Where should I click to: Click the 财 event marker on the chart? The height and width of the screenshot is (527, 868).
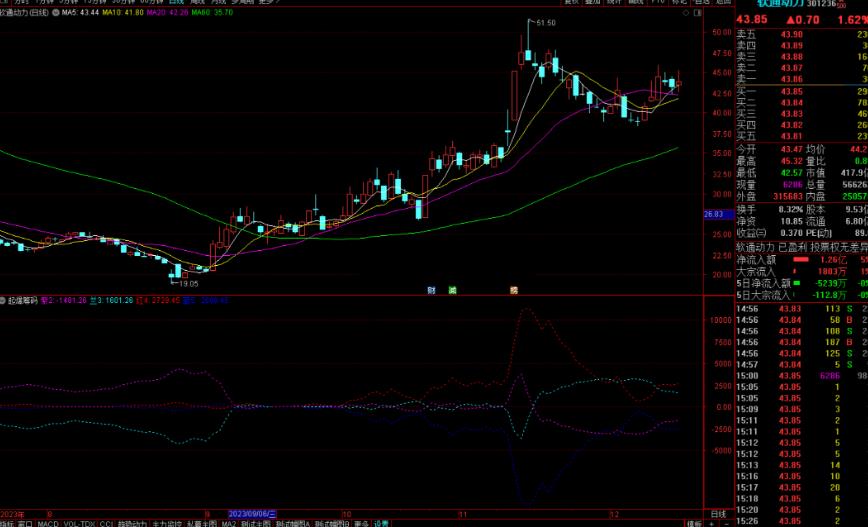point(431,290)
